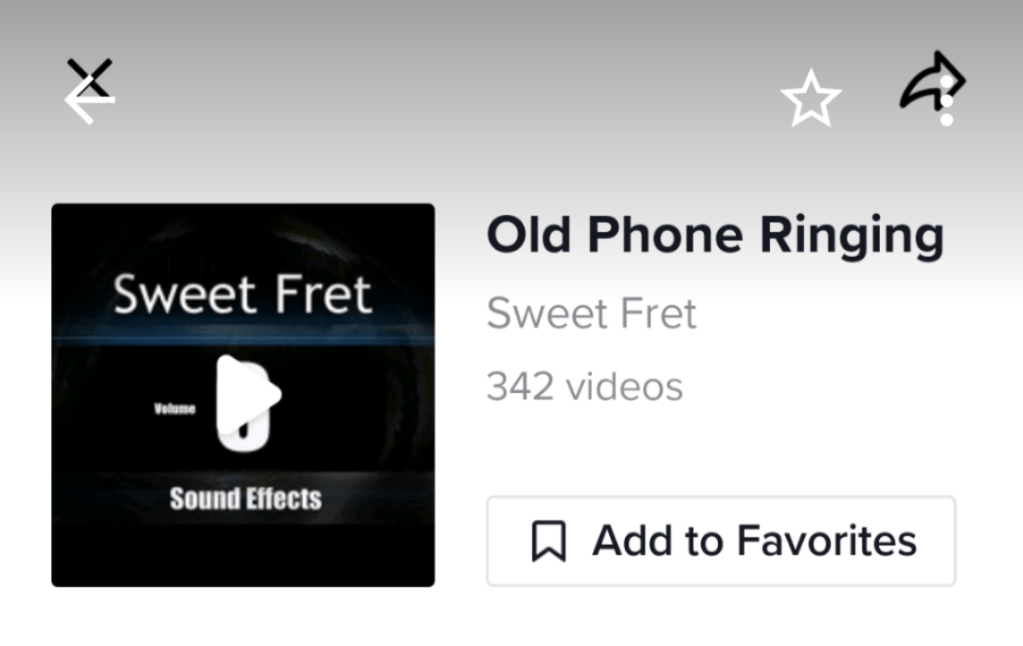Play the Old Phone Ringing sound preview
1023x646 pixels.
[x=247, y=396]
